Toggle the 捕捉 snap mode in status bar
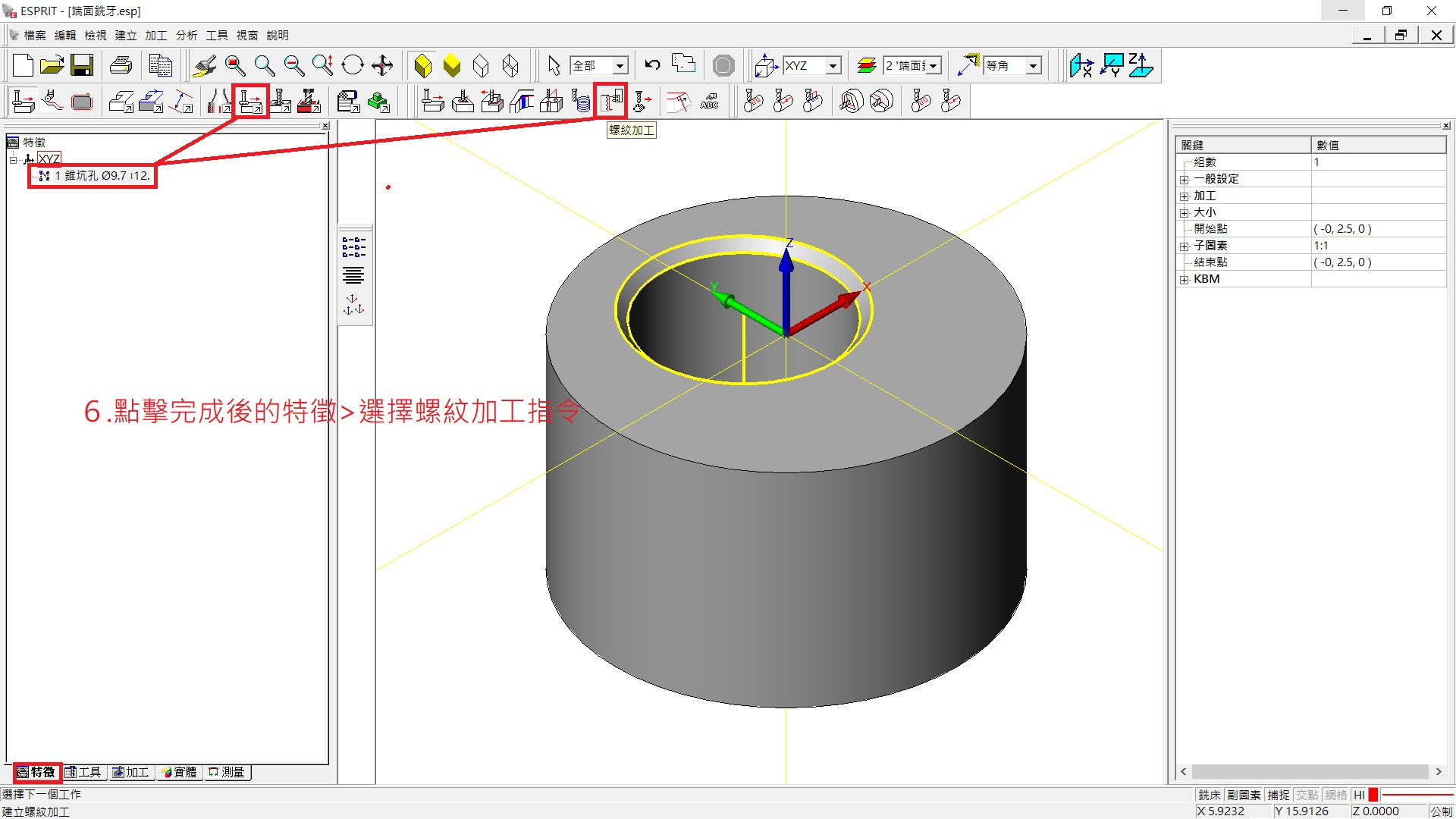Screen dimensions: 1456x819 1279,795
